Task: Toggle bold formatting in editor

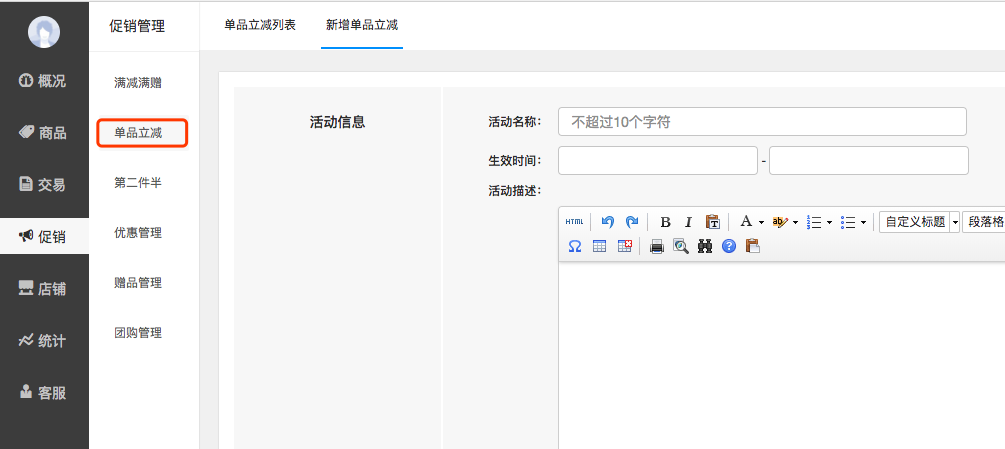Action: point(665,222)
